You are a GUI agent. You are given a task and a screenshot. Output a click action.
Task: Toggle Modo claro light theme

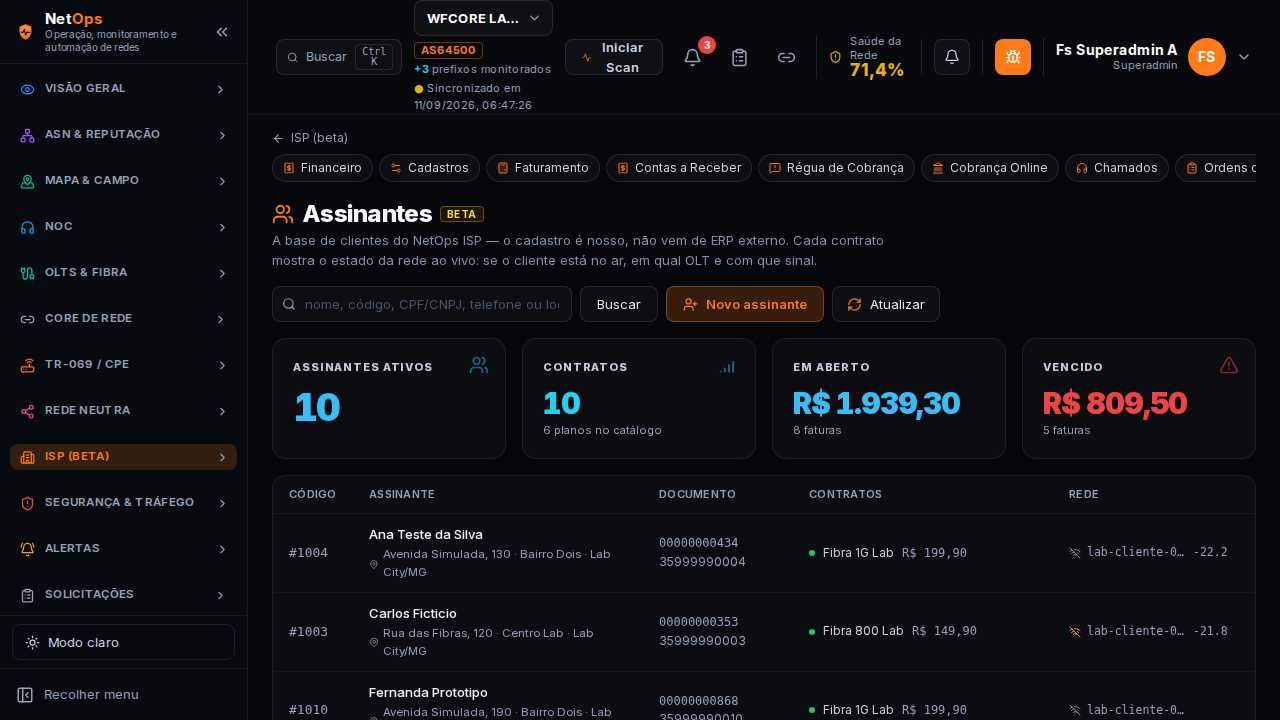[x=123, y=642]
